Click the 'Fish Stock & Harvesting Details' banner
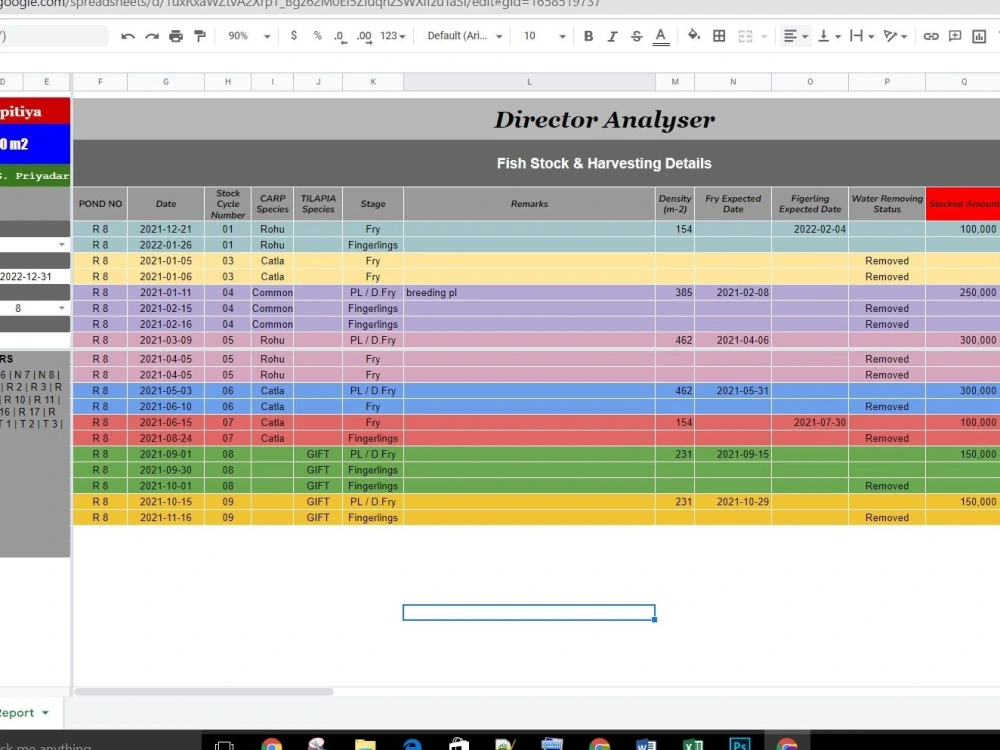The width and height of the screenshot is (1000, 750). [604, 163]
